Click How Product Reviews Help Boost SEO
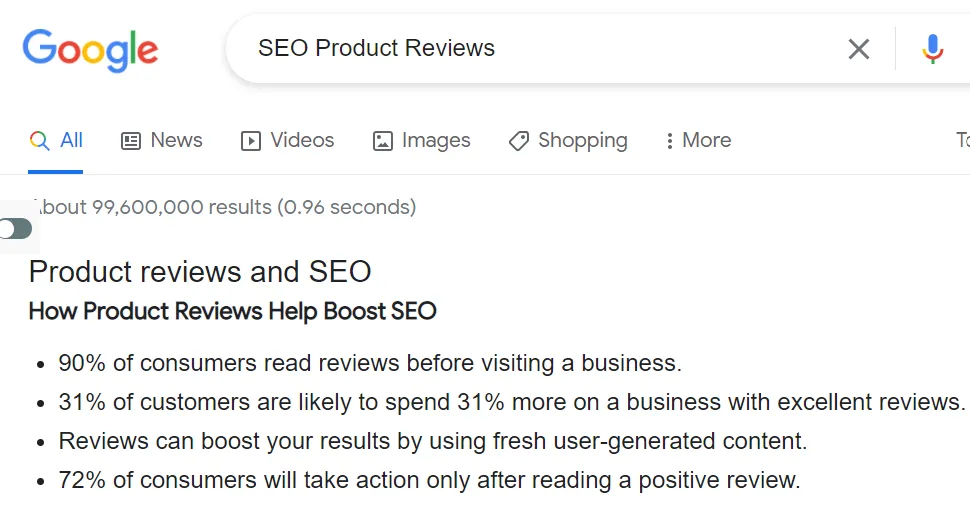This screenshot has width=970, height=507. (x=232, y=311)
